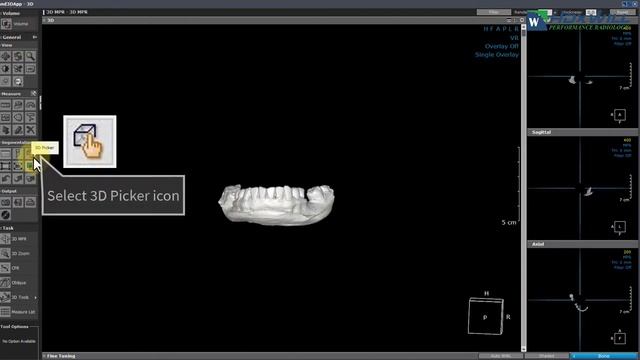Select the arc angle tool in Measure

30,105
